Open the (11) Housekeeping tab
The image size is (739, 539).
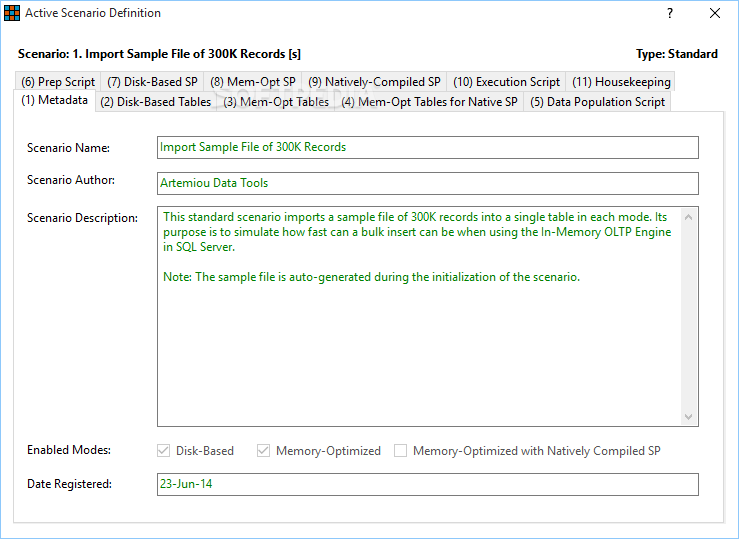621,82
